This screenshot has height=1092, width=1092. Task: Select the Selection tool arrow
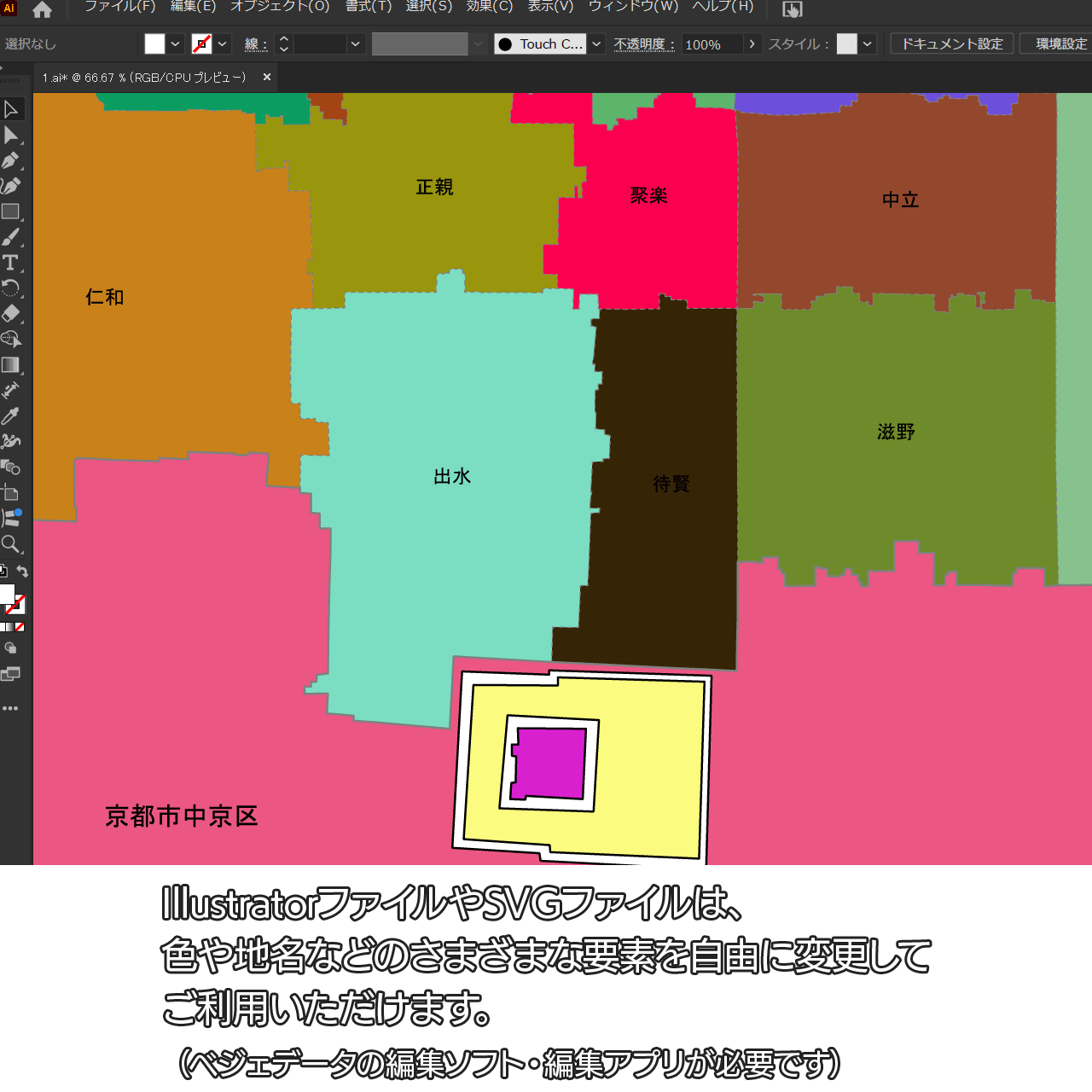11,109
